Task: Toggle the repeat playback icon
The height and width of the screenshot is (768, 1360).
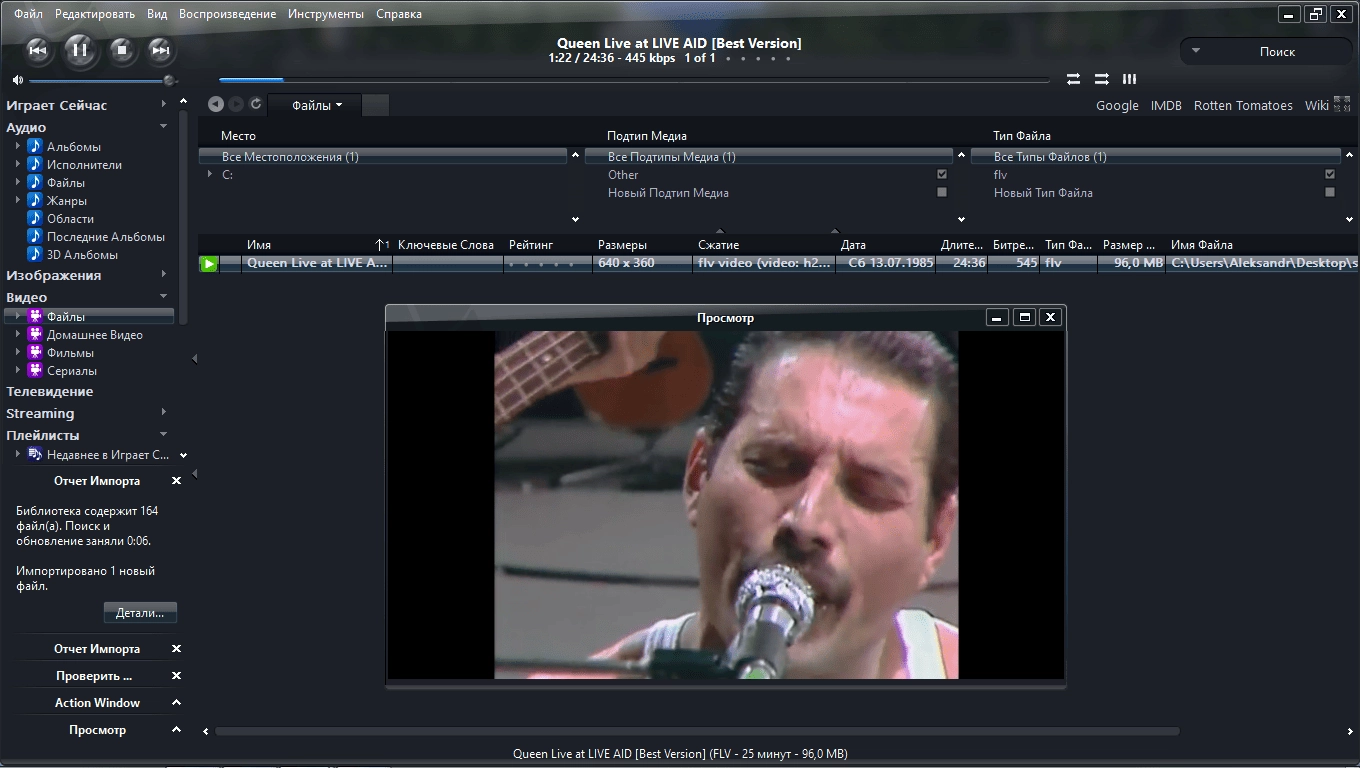Action: 1073,79
